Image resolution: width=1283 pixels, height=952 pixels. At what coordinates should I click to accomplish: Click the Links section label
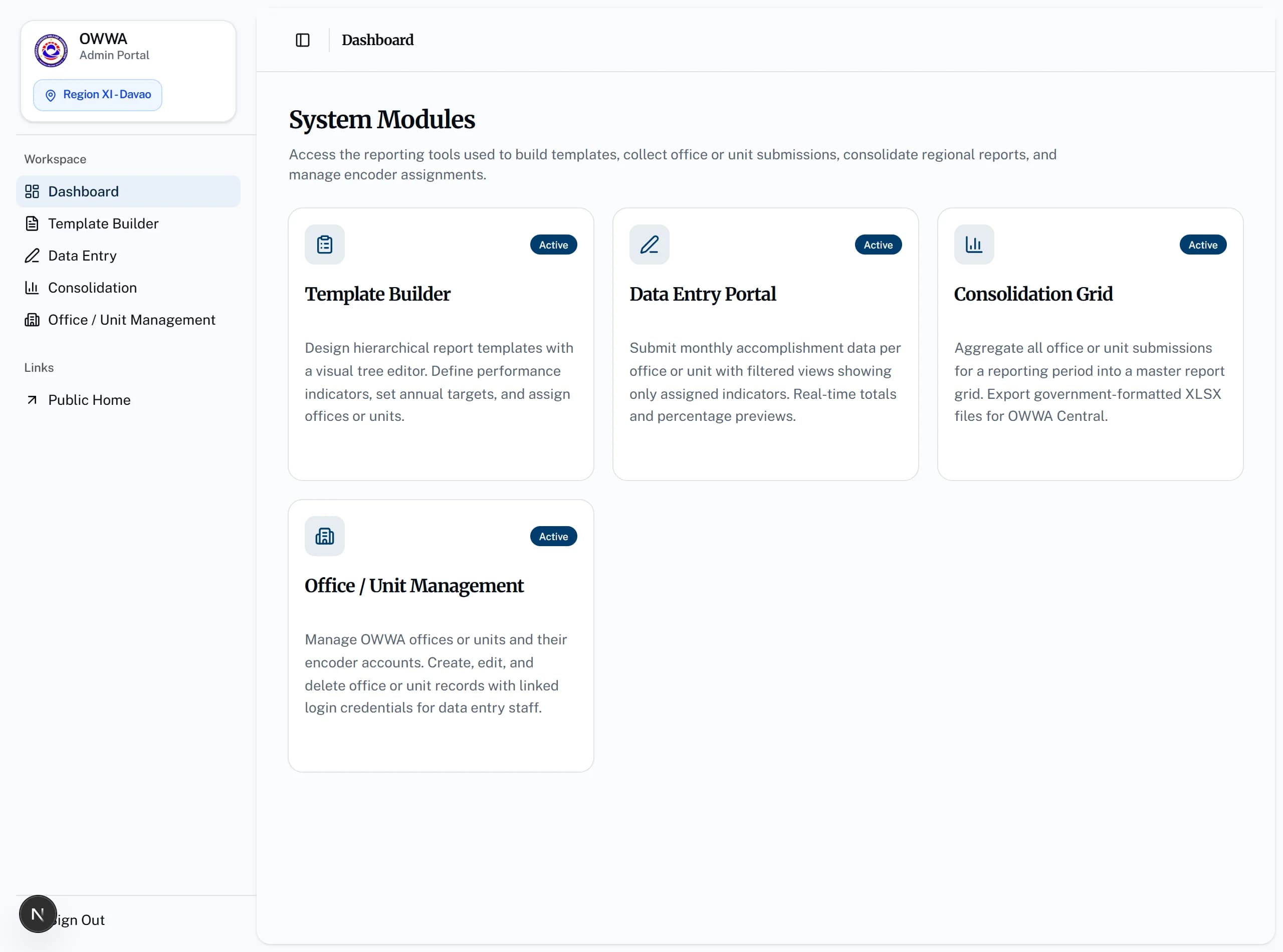(39, 368)
